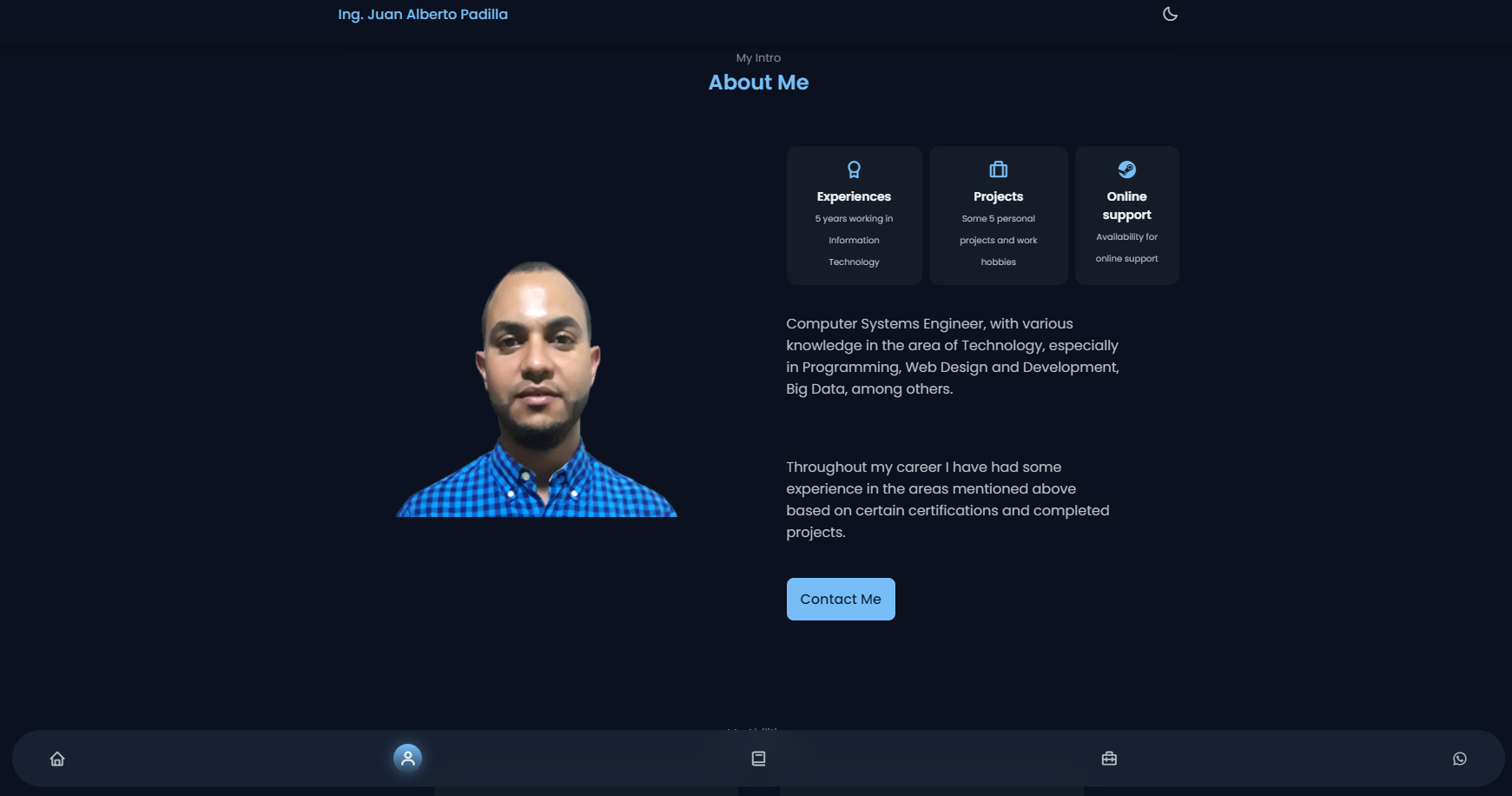Click the round icon above Online support
This screenshot has height=796, width=1512.
[x=1126, y=169]
